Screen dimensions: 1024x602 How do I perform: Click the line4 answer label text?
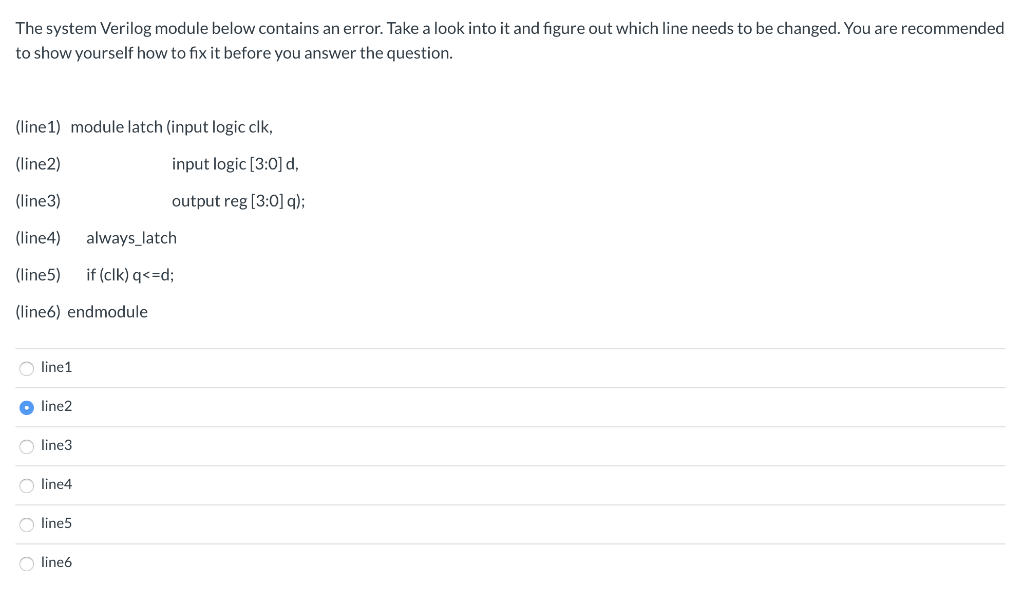56,484
